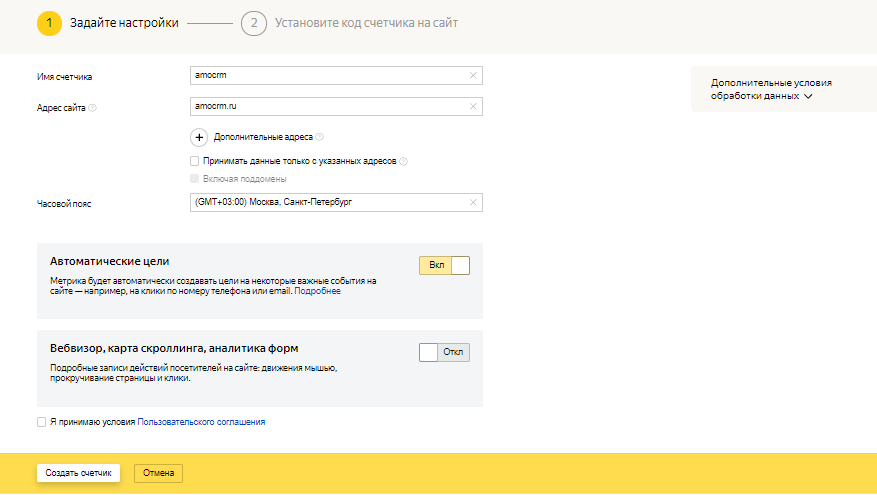
Task: Clear the site address field with X icon
Action: coord(473,106)
